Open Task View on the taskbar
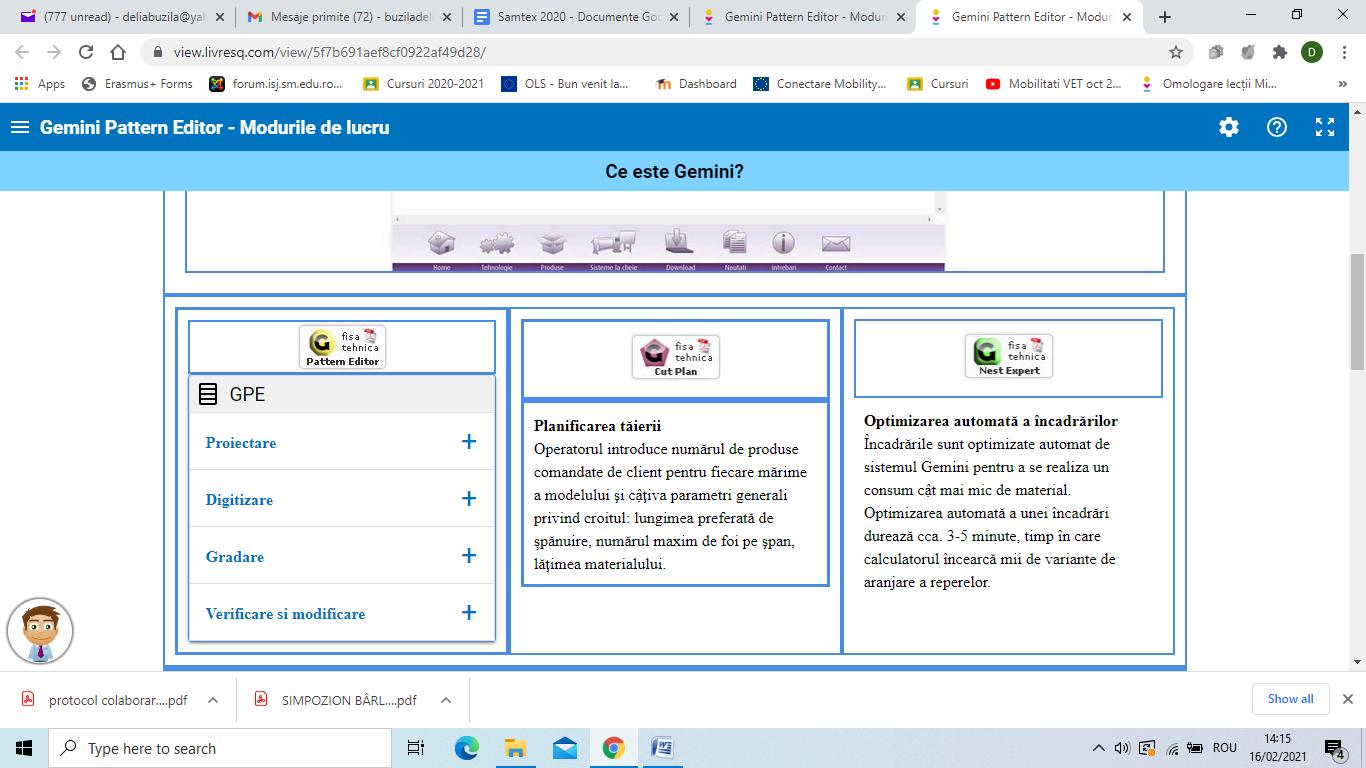The height and width of the screenshot is (768, 1366). (x=416, y=748)
